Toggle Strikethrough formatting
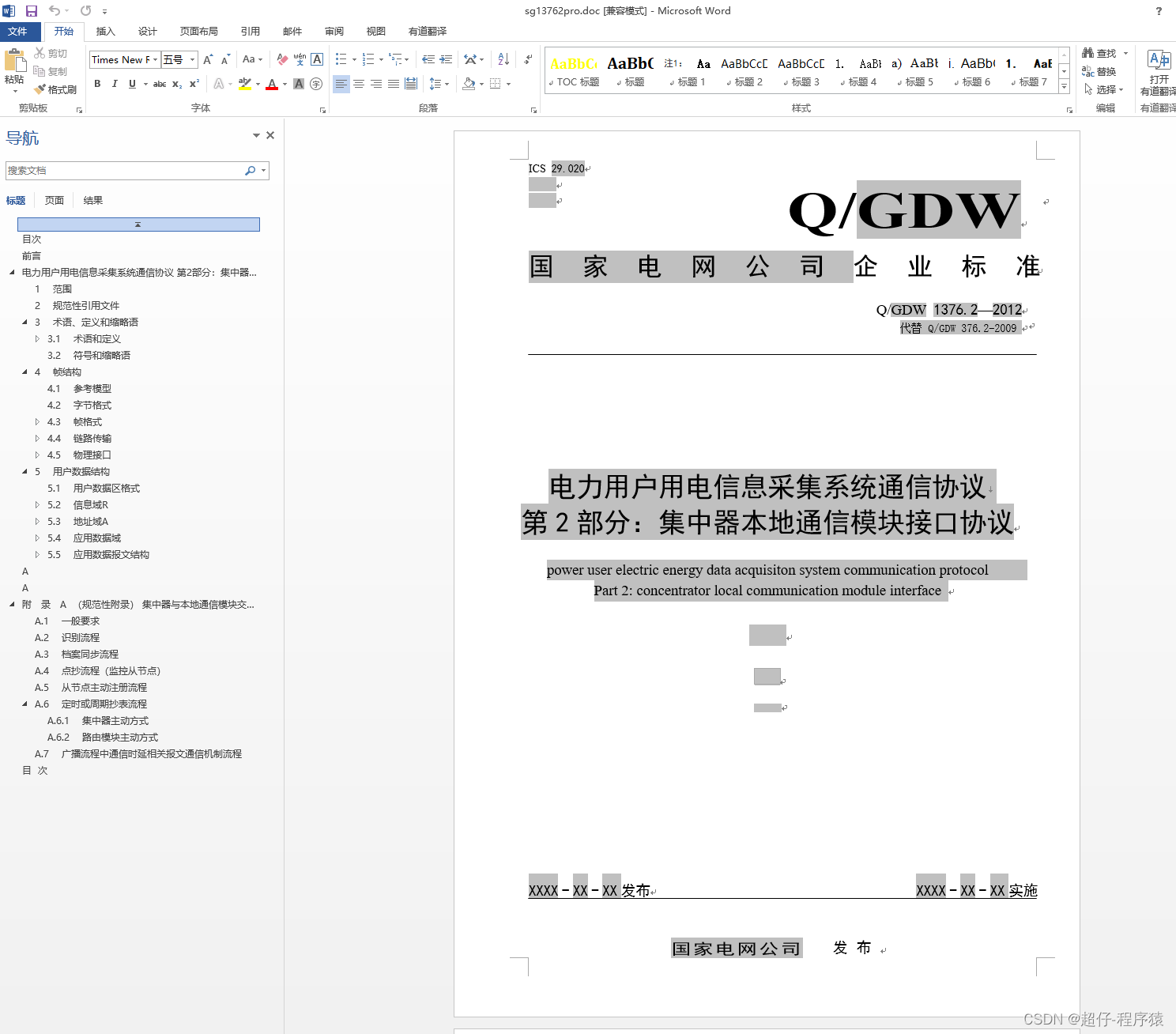The width and height of the screenshot is (1176, 1034). click(160, 84)
